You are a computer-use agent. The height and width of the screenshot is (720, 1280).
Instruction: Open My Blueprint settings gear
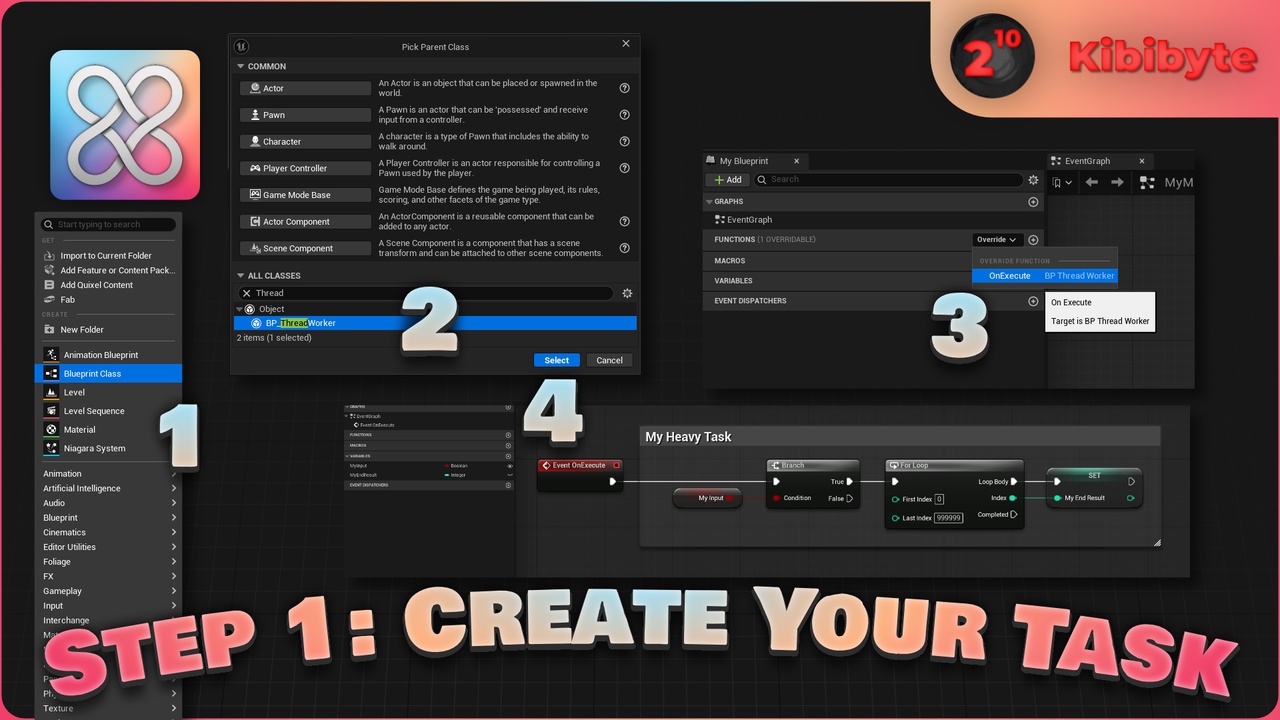(x=1033, y=180)
